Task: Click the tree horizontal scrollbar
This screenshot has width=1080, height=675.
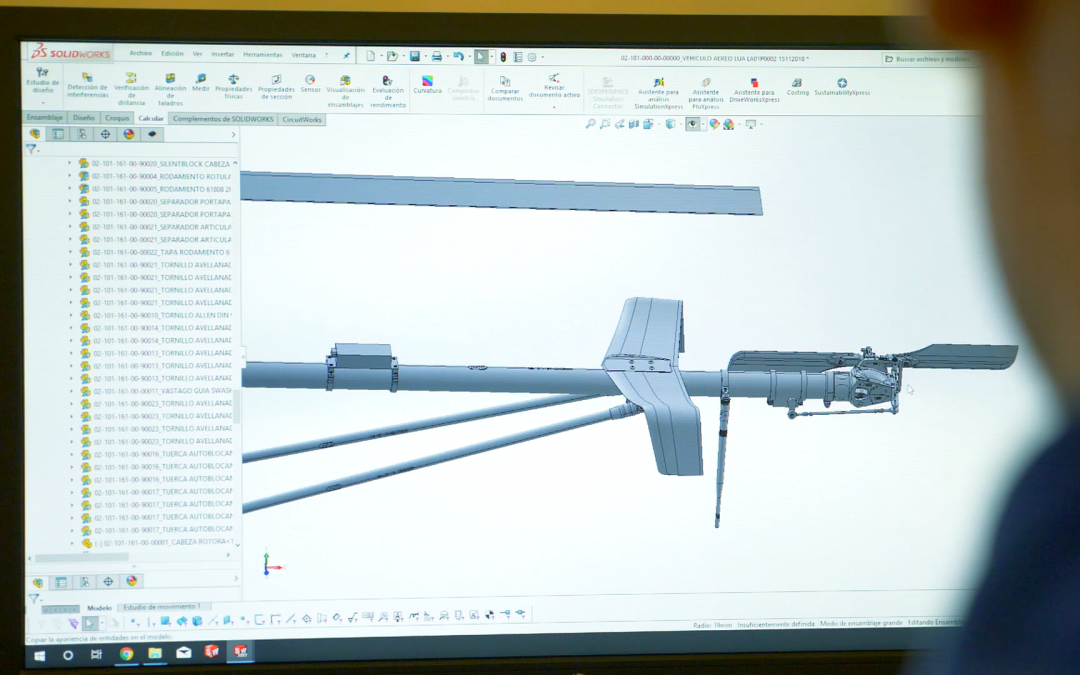Action: pyautogui.click(x=83, y=557)
